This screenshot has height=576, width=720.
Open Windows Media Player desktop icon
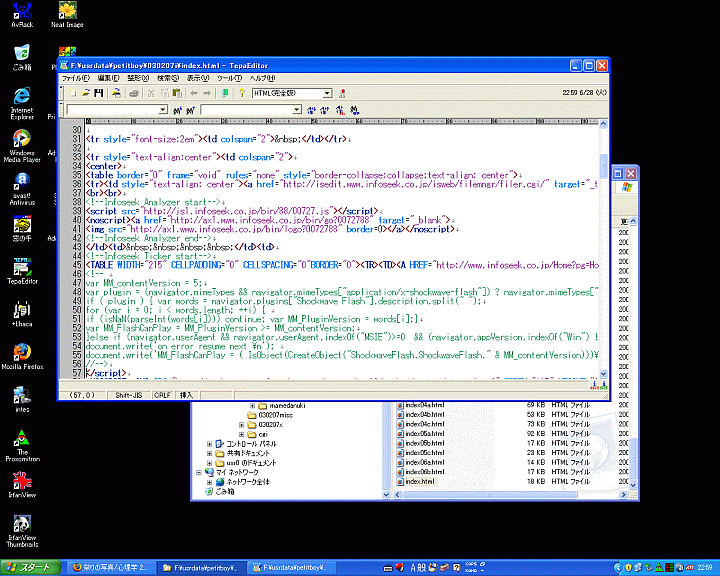coord(22,147)
